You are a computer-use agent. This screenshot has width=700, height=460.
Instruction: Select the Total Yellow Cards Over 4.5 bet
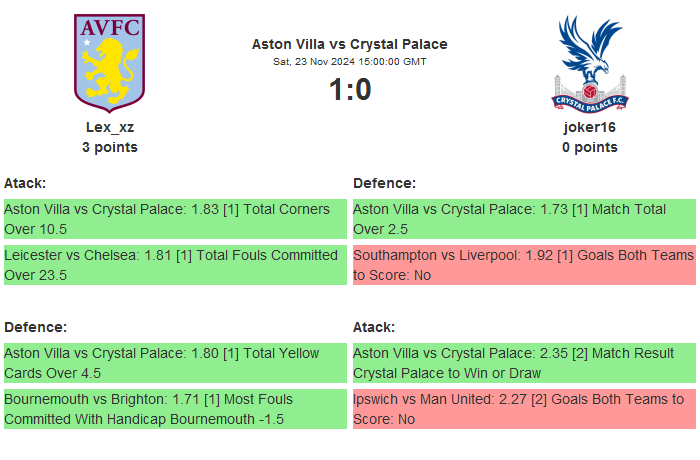click(x=175, y=363)
